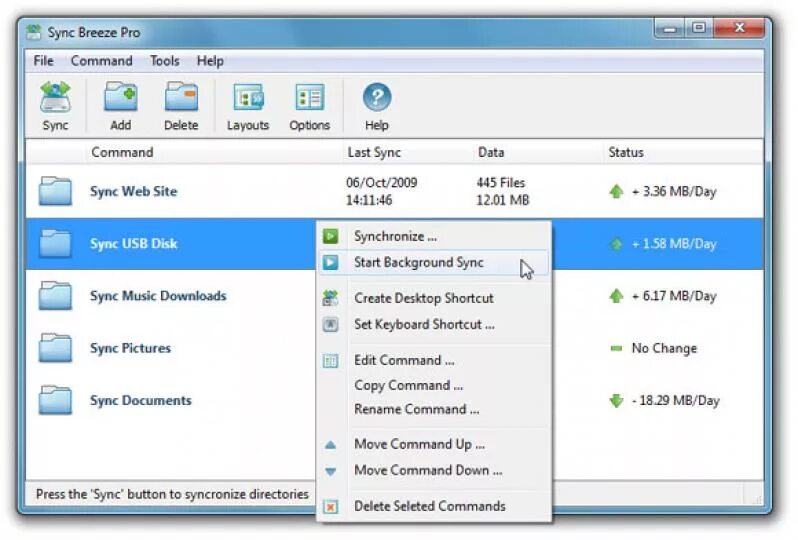The width and height of the screenshot is (798, 540).
Task: Click the - 18.29 MB/Day status text
Action: (x=676, y=401)
